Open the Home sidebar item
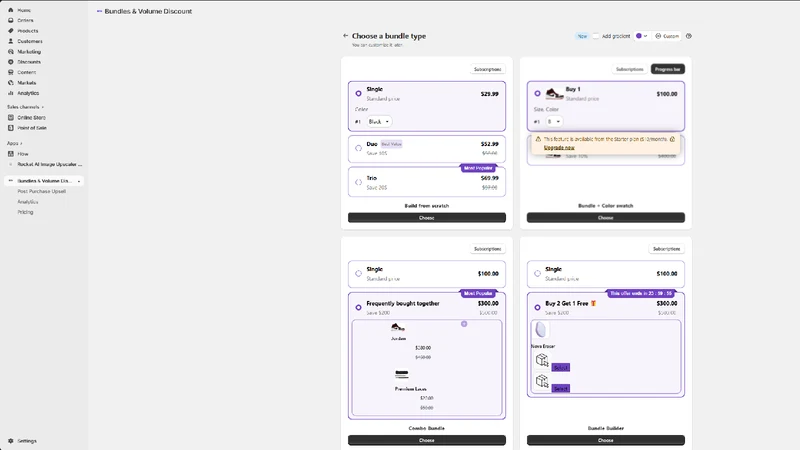 [23, 10]
